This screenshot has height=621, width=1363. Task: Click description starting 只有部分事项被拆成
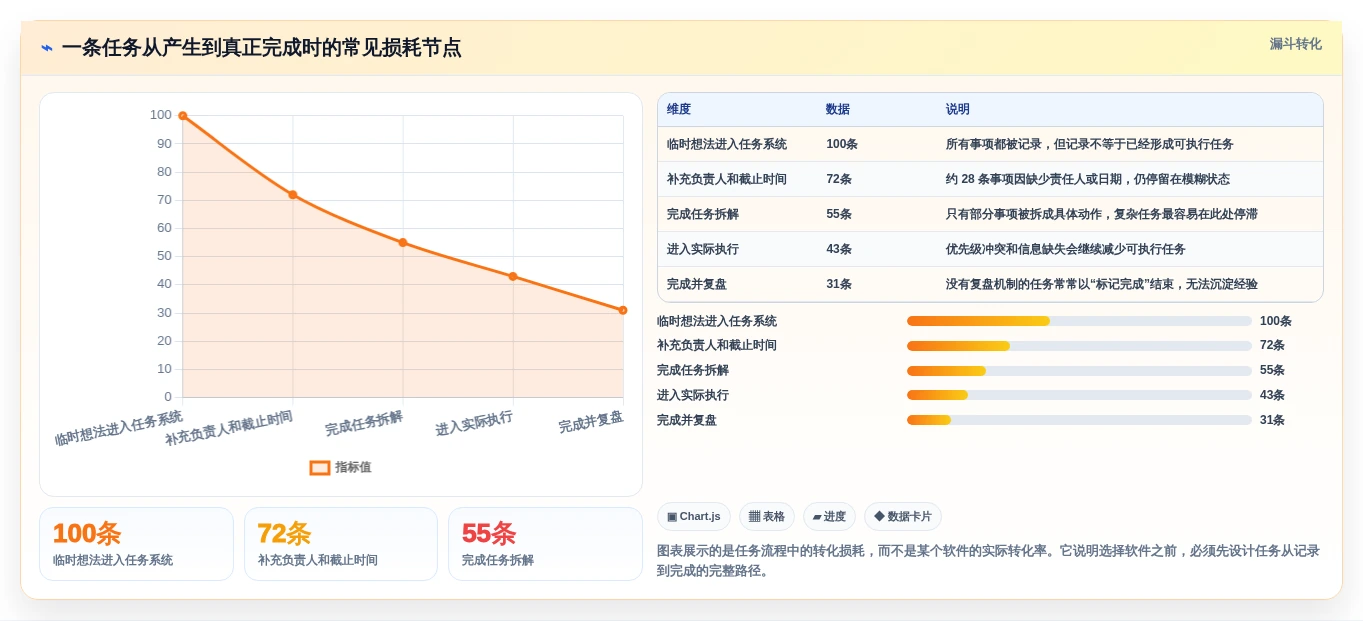1102,214
